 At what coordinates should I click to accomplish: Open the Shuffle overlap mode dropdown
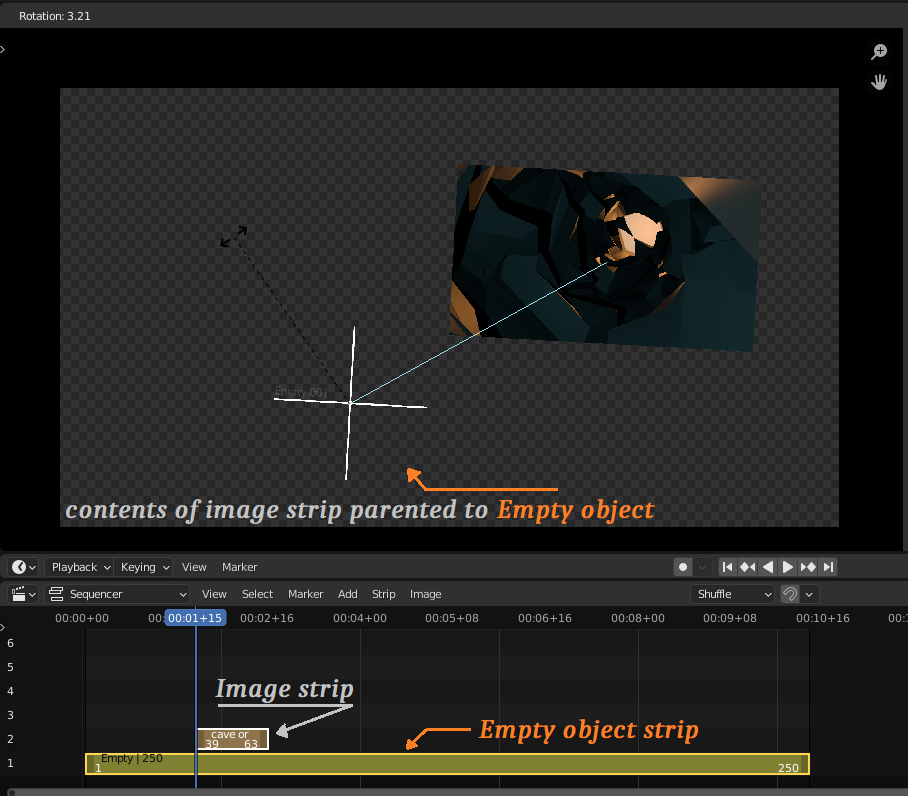[733, 594]
